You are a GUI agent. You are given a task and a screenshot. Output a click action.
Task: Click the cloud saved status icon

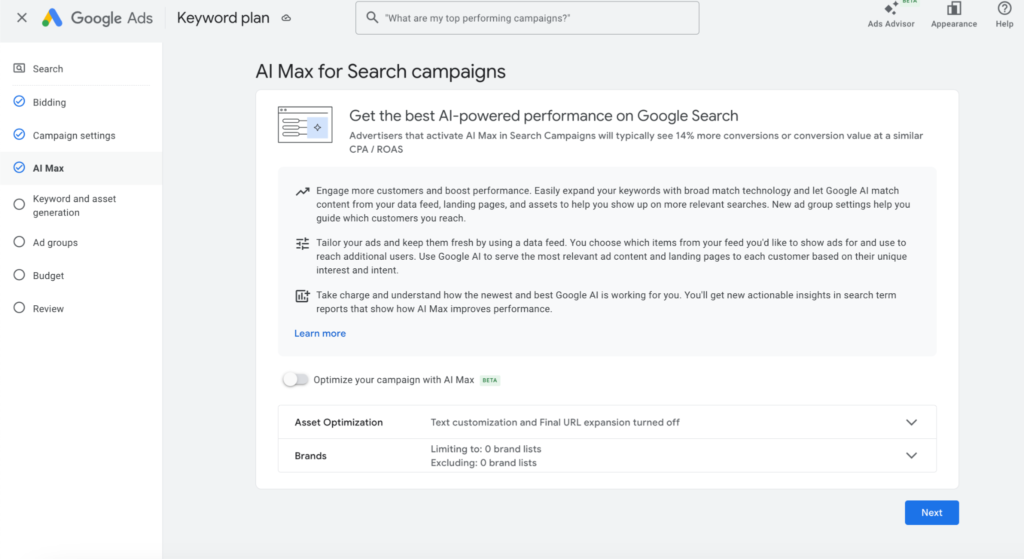286,18
